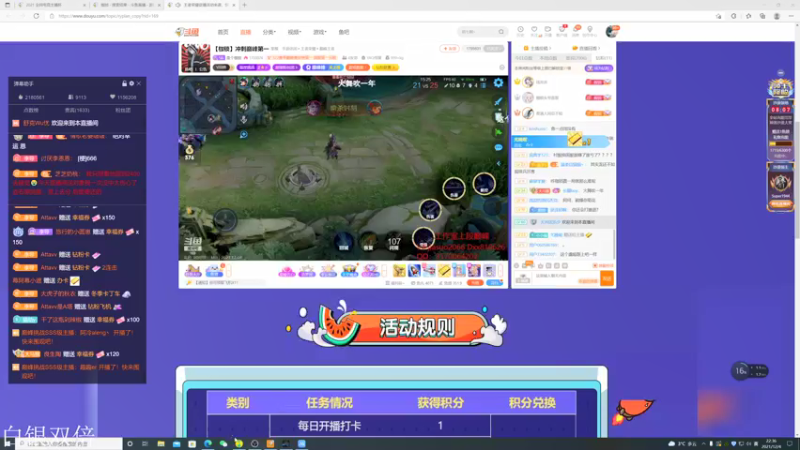This screenshot has width=800, height=450.
Task: Switch to the middle helper panel tab
Action: point(77,110)
